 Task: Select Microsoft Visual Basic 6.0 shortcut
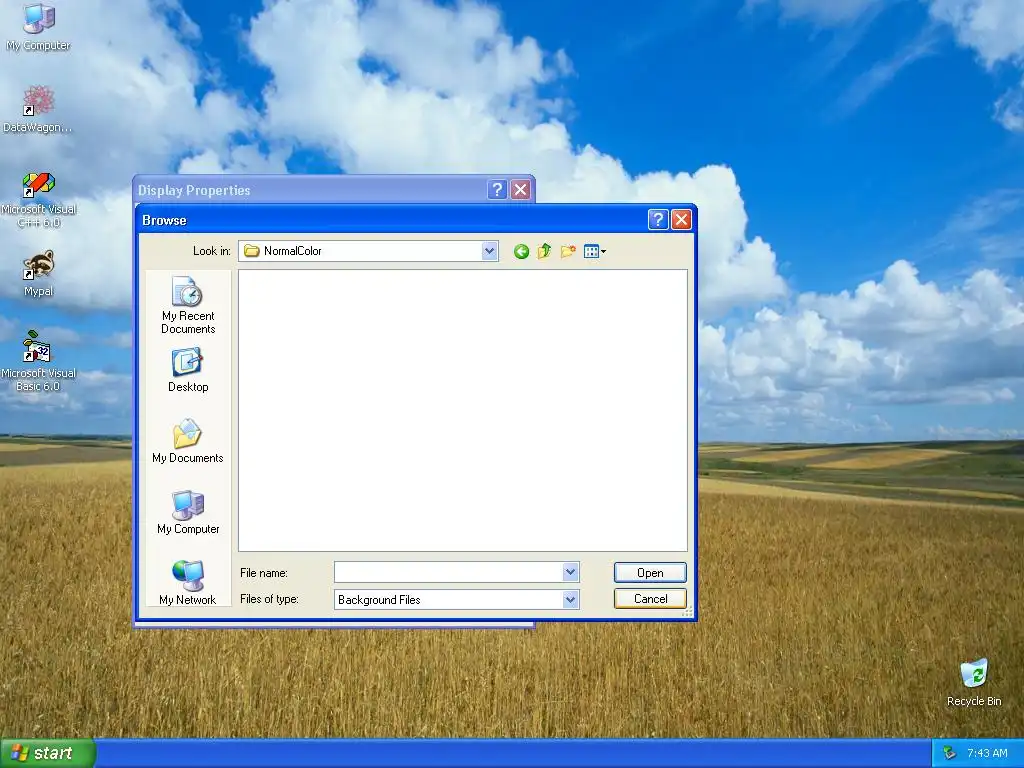pyautogui.click(x=39, y=362)
